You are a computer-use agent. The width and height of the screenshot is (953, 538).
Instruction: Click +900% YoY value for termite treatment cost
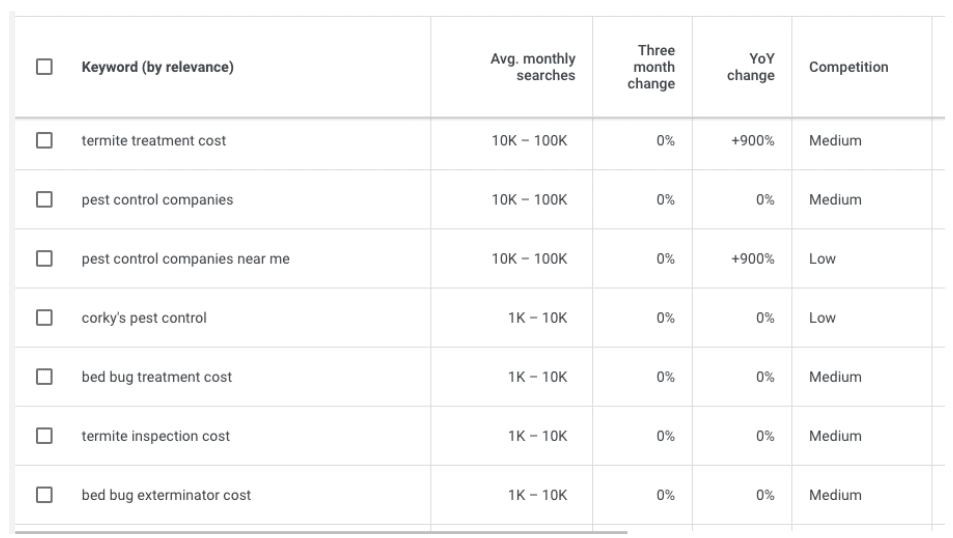coord(753,141)
